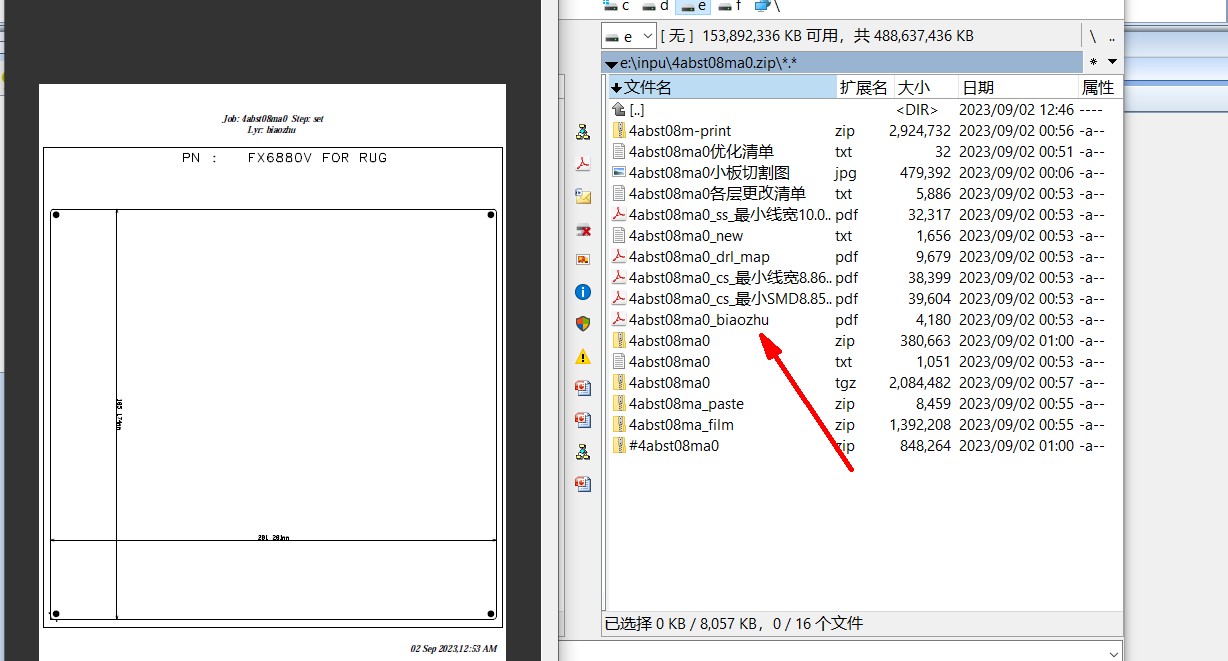The image size is (1228, 661).
Task: Select the [..] parent folder entry
Action: point(637,110)
